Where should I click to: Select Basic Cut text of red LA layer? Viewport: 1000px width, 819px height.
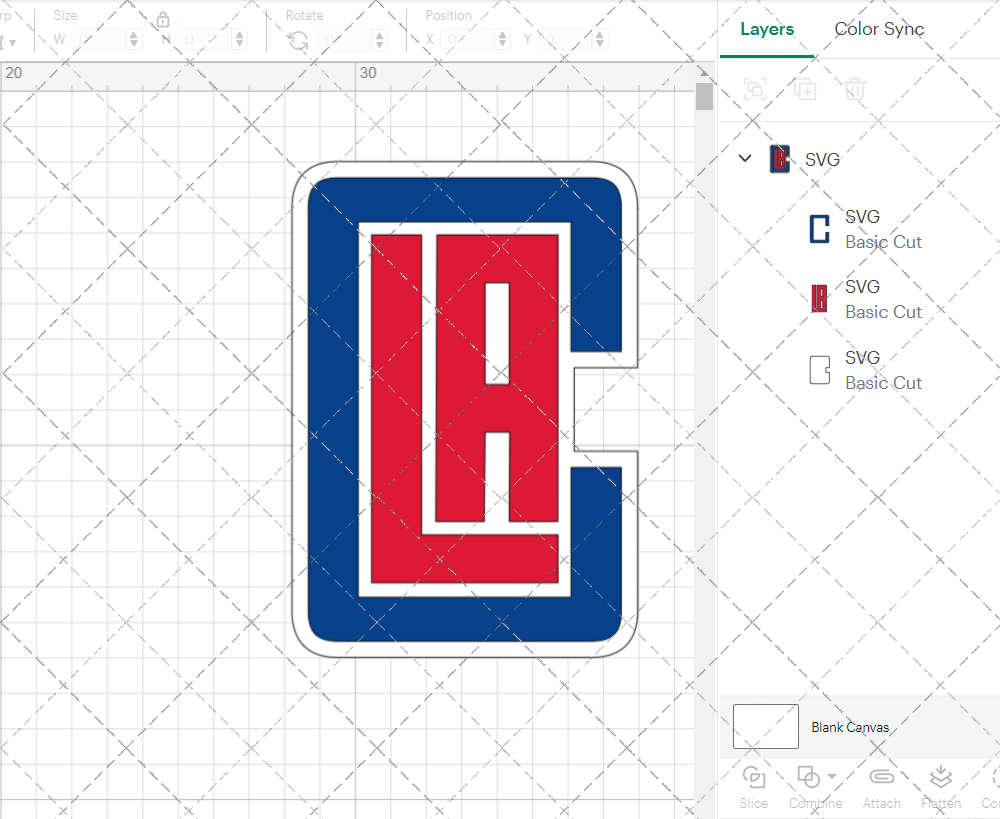[x=883, y=312]
